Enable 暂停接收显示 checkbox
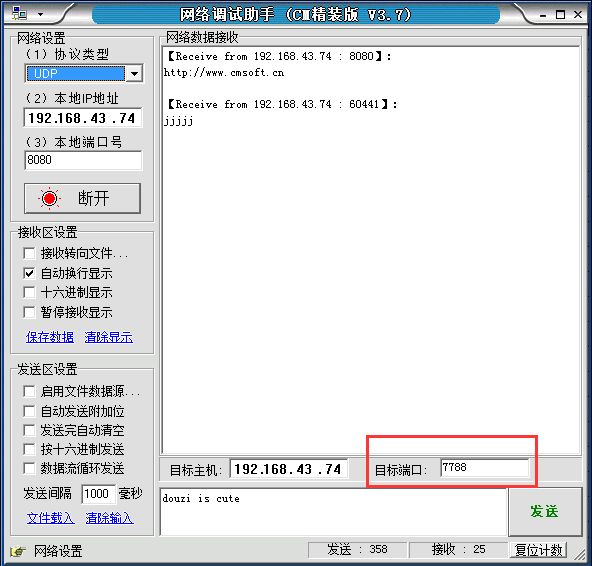The height and width of the screenshot is (566, 592). pos(29,312)
